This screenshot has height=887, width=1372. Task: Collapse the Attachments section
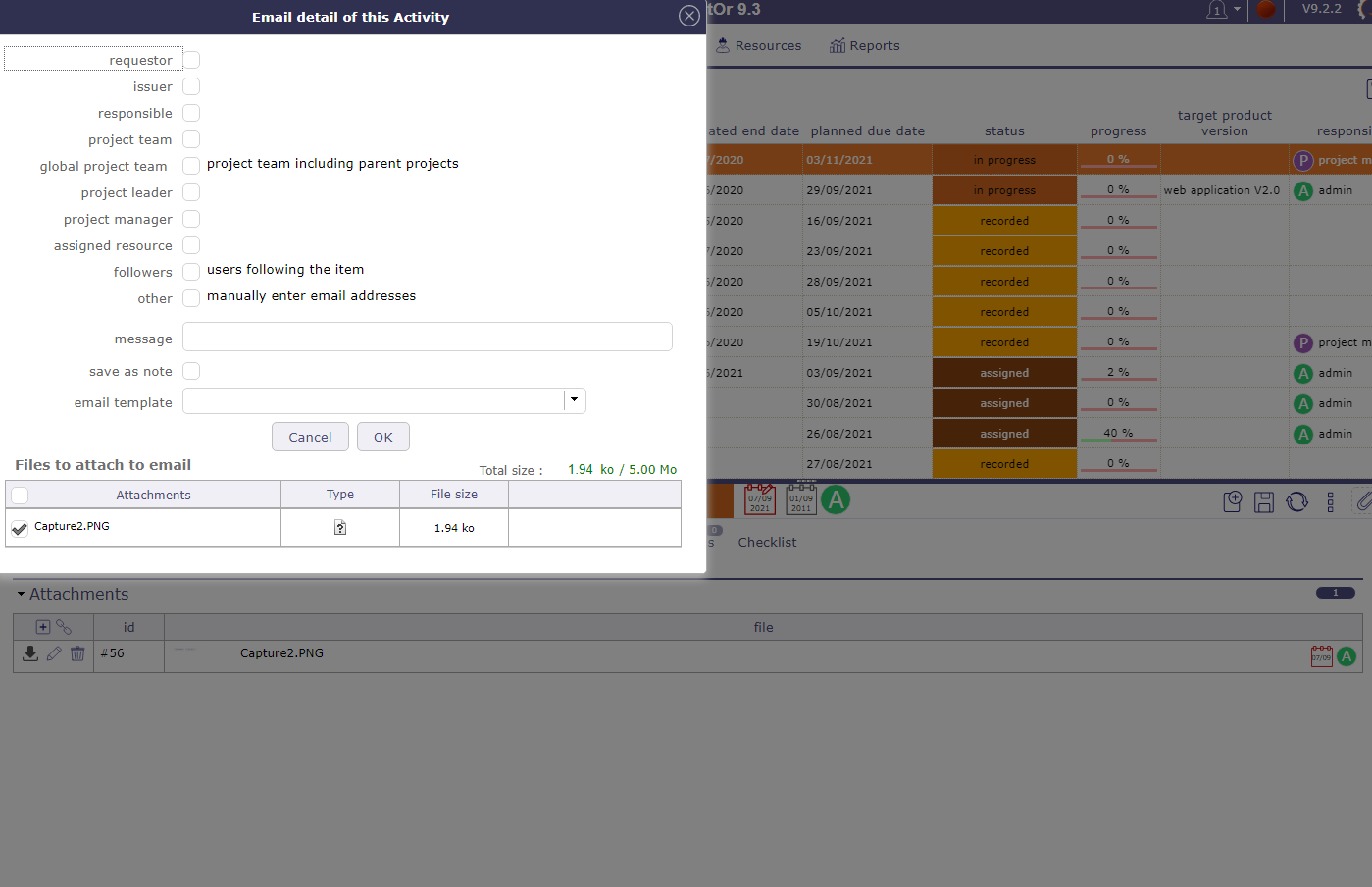(x=21, y=595)
